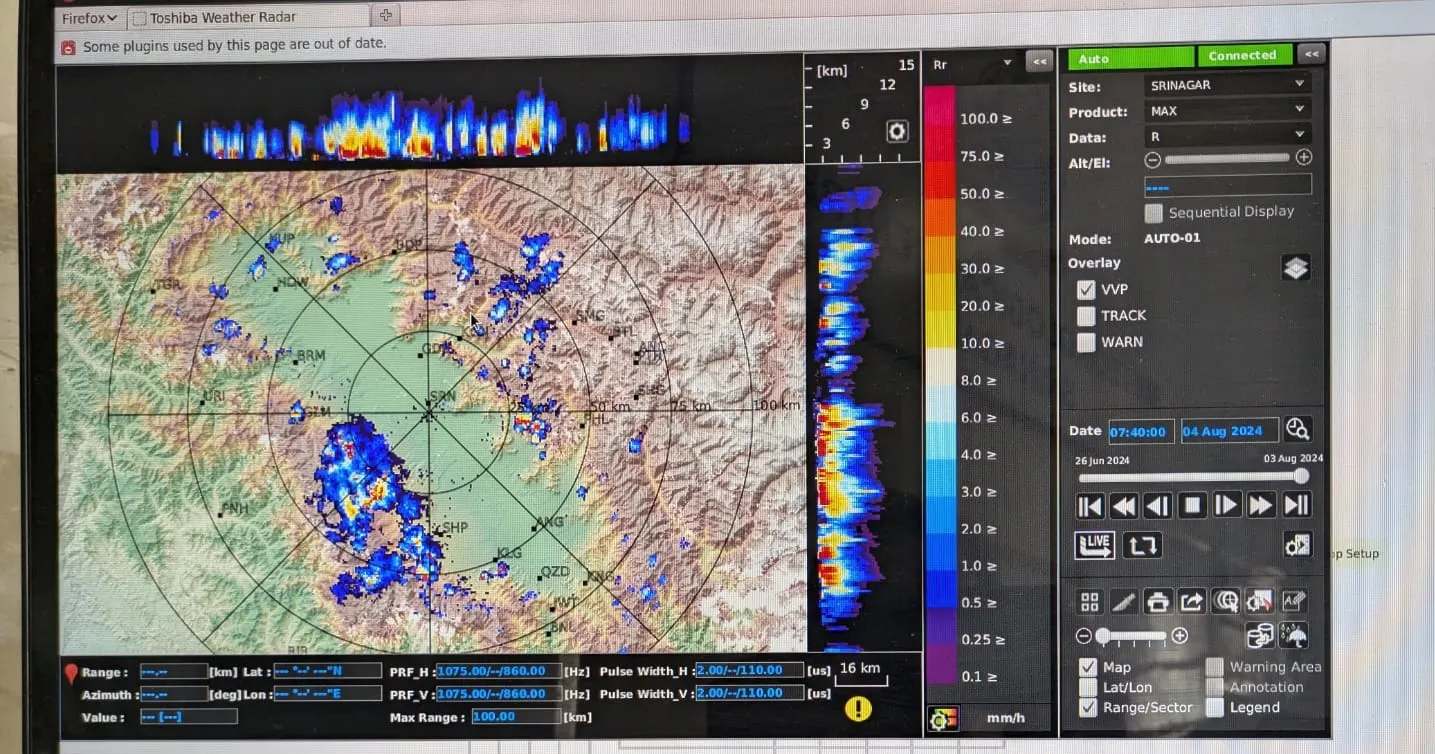Enable the Lat/Lon checkbox
1435x754 pixels.
[x=1088, y=687]
